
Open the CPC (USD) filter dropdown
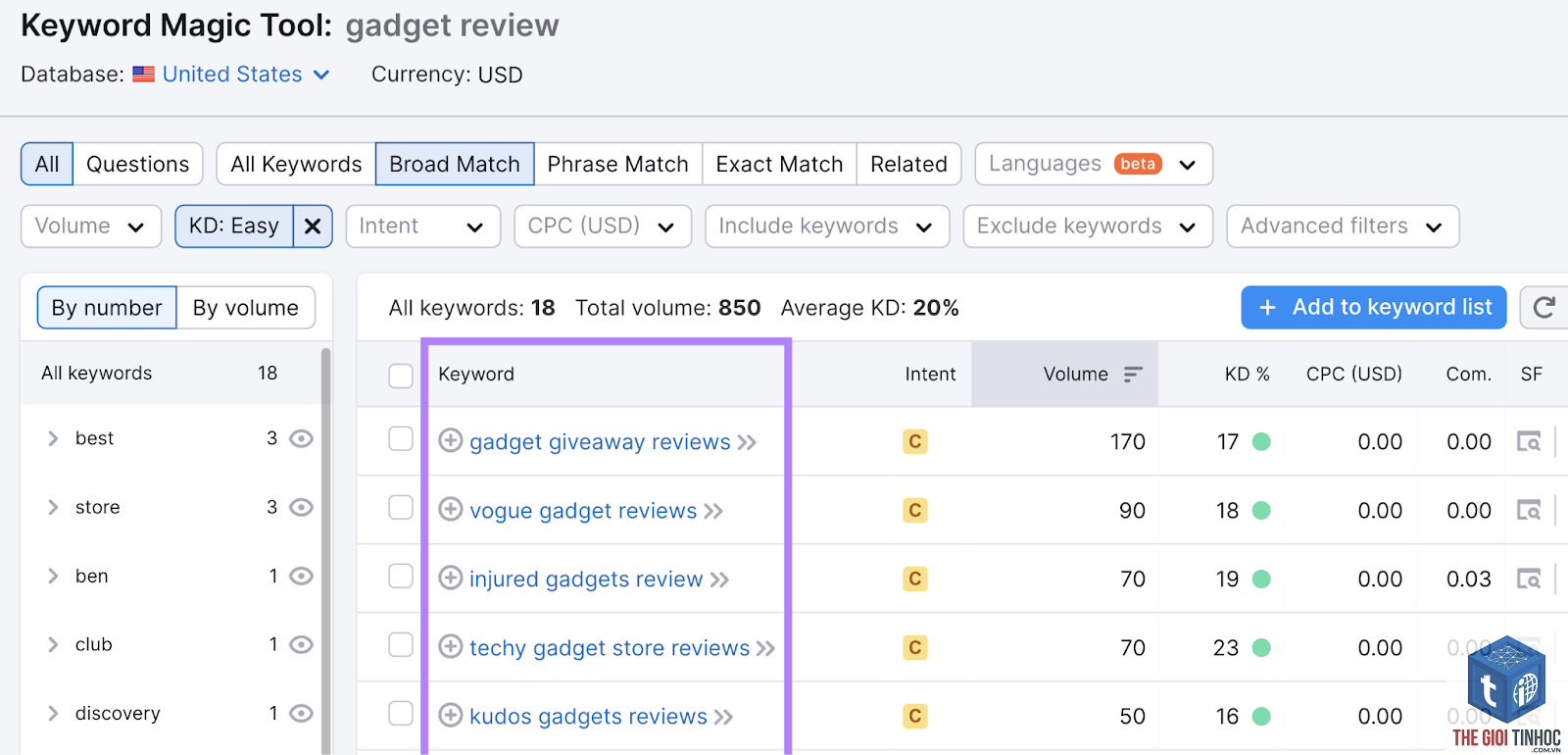[603, 226]
